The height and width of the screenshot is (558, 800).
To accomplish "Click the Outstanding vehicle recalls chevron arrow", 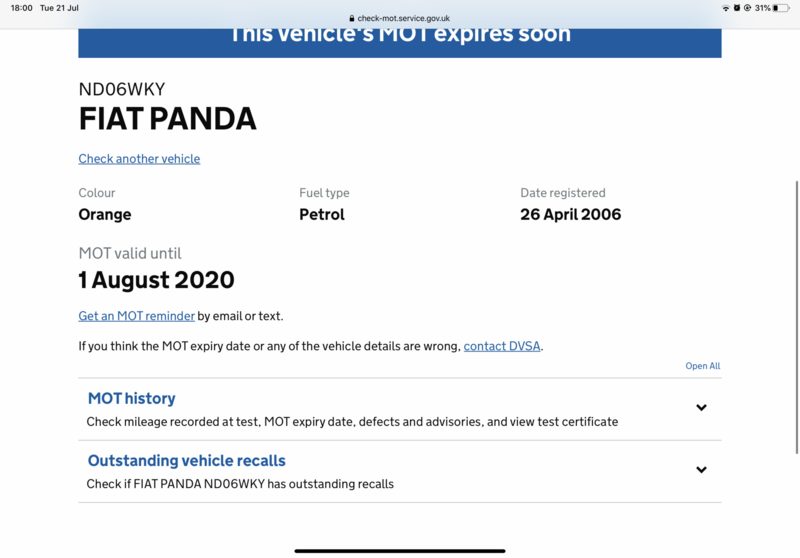I will coord(701,470).
